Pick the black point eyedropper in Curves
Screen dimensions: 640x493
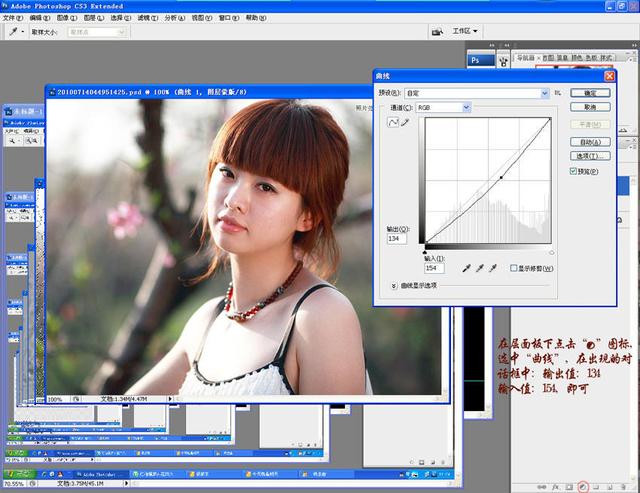(466, 268)
